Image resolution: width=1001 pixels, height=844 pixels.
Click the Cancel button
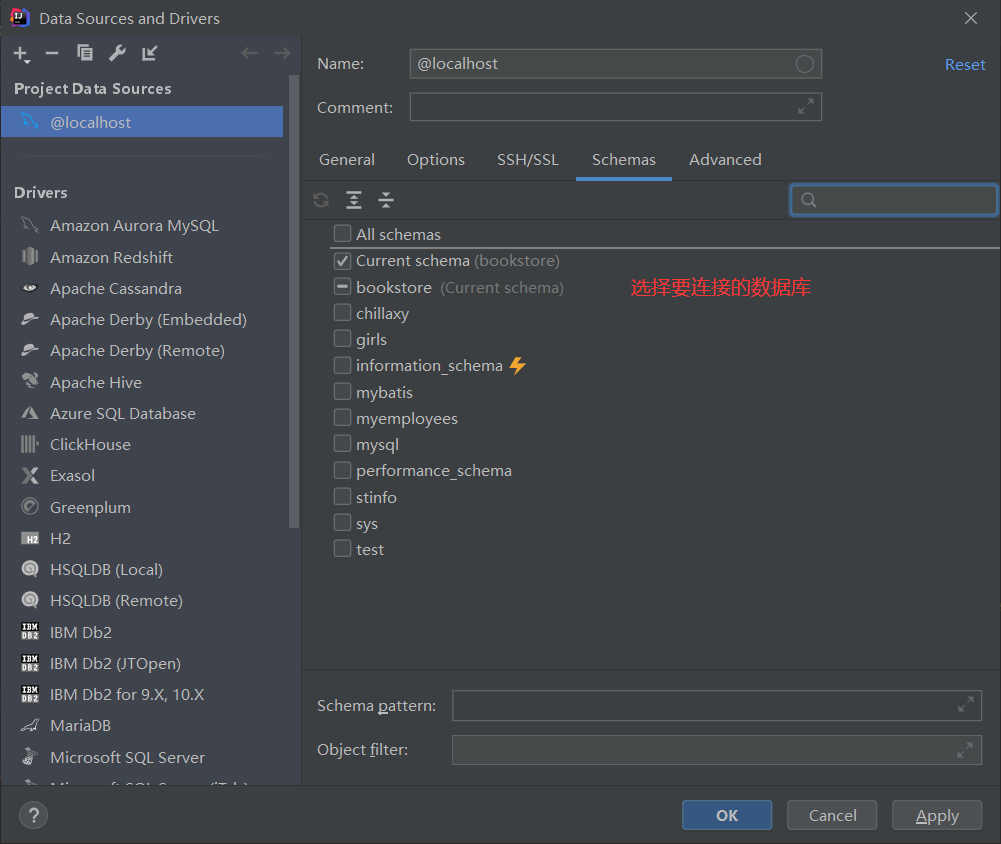point(832,815)
